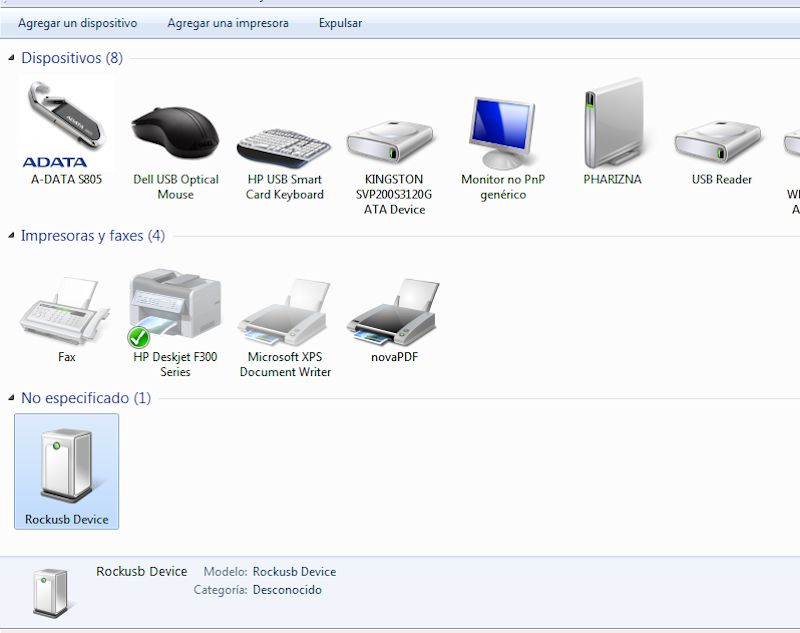Select the PHARIZNA computer icon

tap(613, 123)
